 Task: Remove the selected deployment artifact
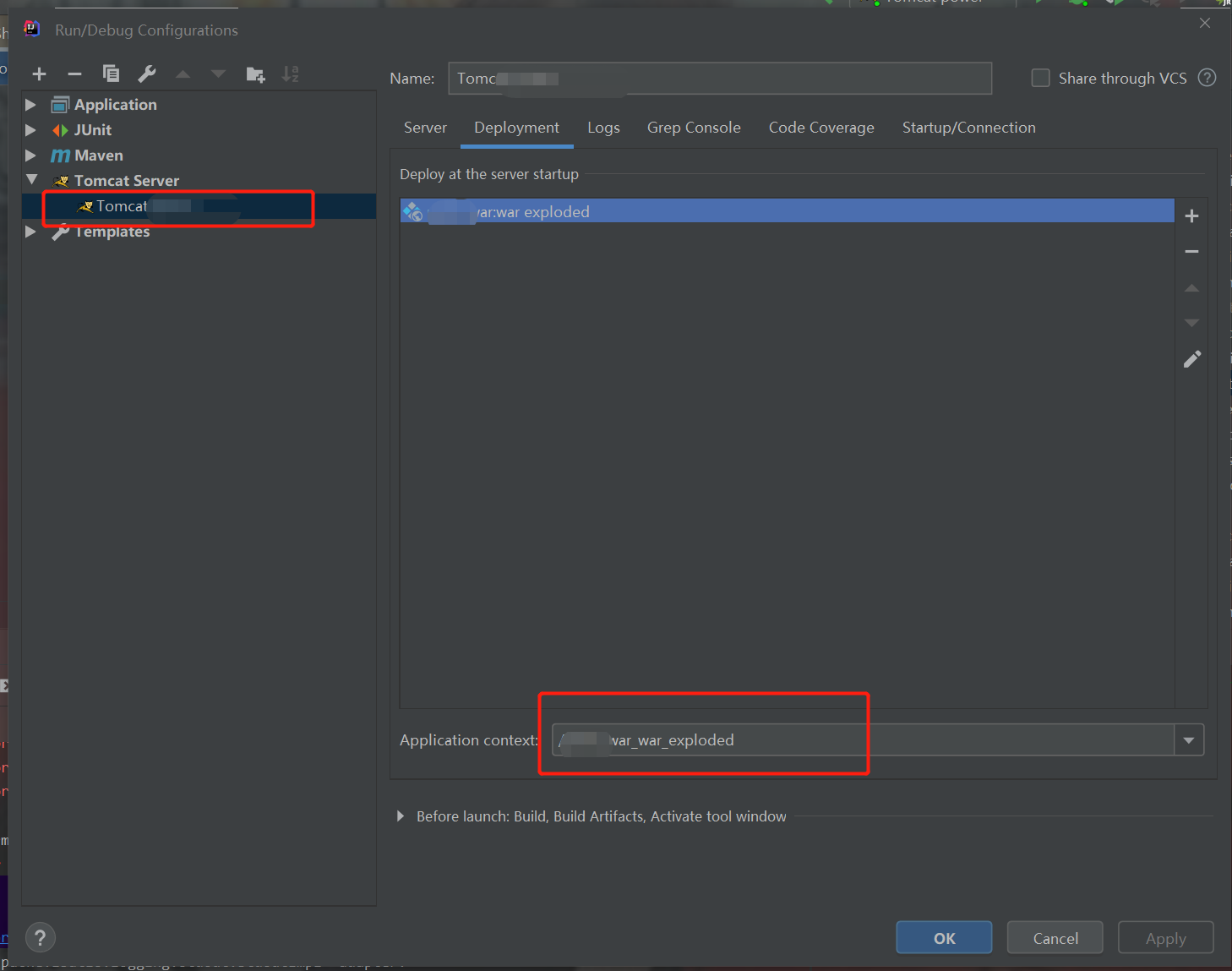tap(1191, 252)
